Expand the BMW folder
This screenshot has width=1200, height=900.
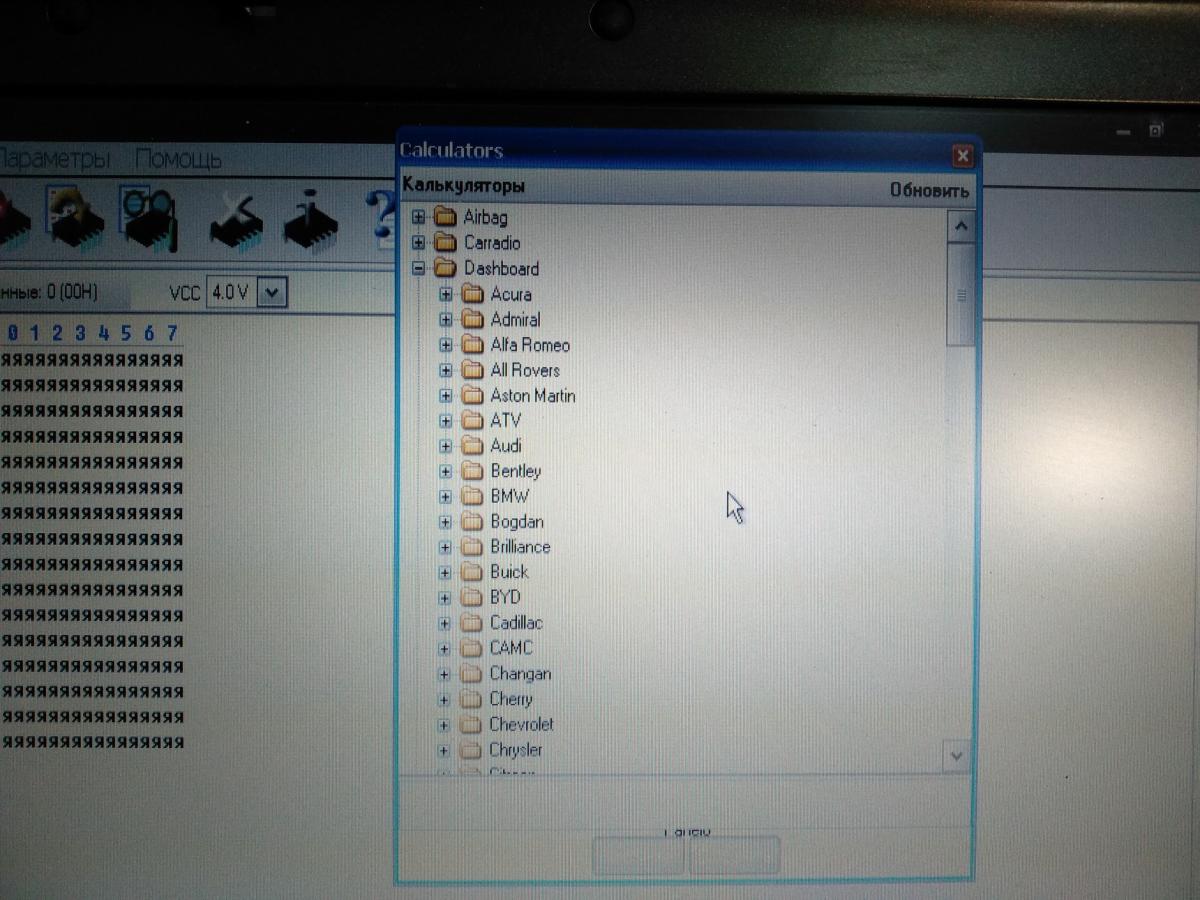(446, 496)
